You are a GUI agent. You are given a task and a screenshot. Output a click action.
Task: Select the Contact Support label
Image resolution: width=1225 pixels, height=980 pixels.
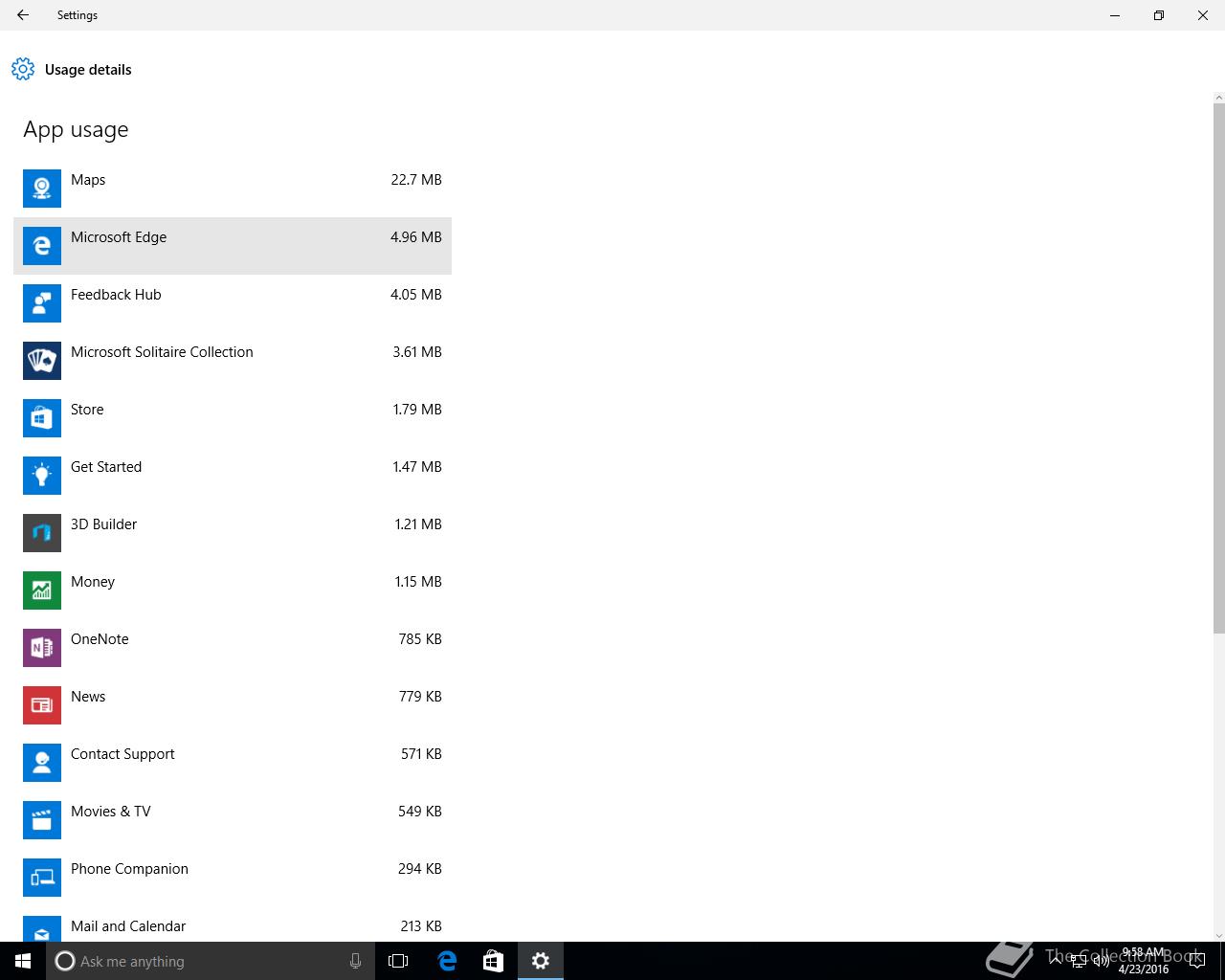pyautogui.click(x=122, y=754)
